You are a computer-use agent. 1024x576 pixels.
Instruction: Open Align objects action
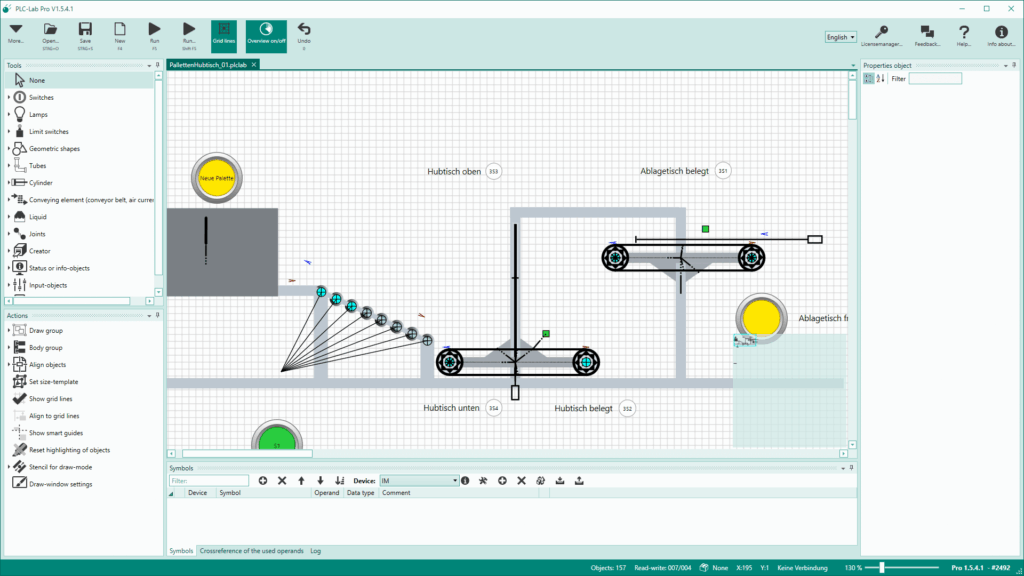coord(47,364)
